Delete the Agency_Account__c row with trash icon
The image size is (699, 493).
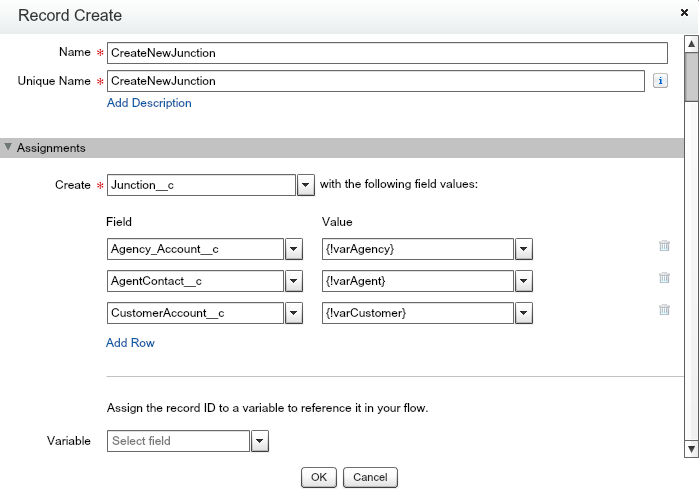point(664,245)
